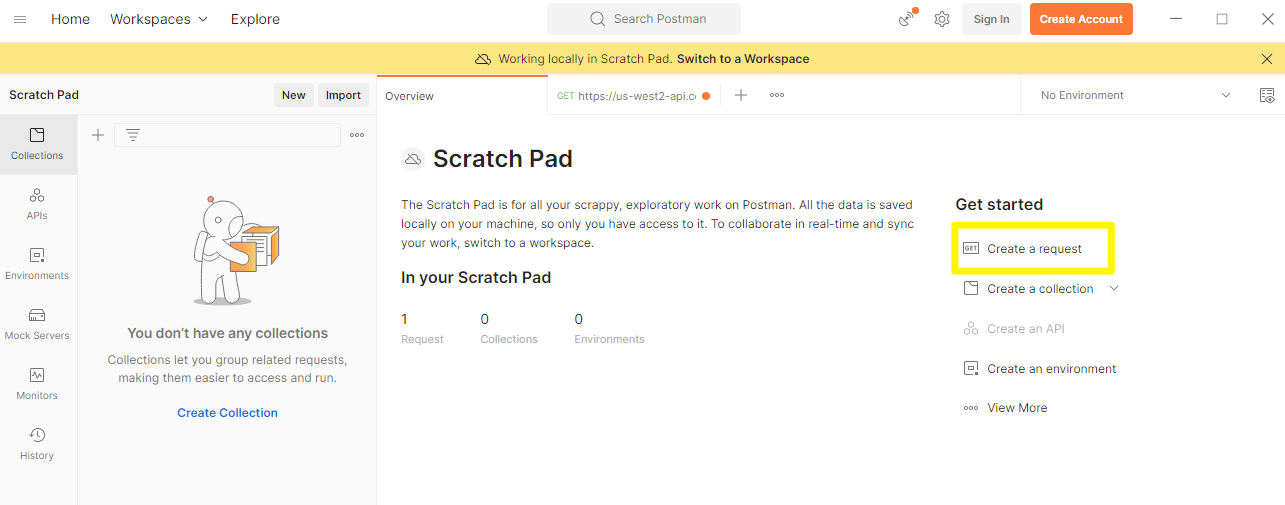Click the View More dots icon
This screenshot has width=1285, height=505.
click(971, 408)
